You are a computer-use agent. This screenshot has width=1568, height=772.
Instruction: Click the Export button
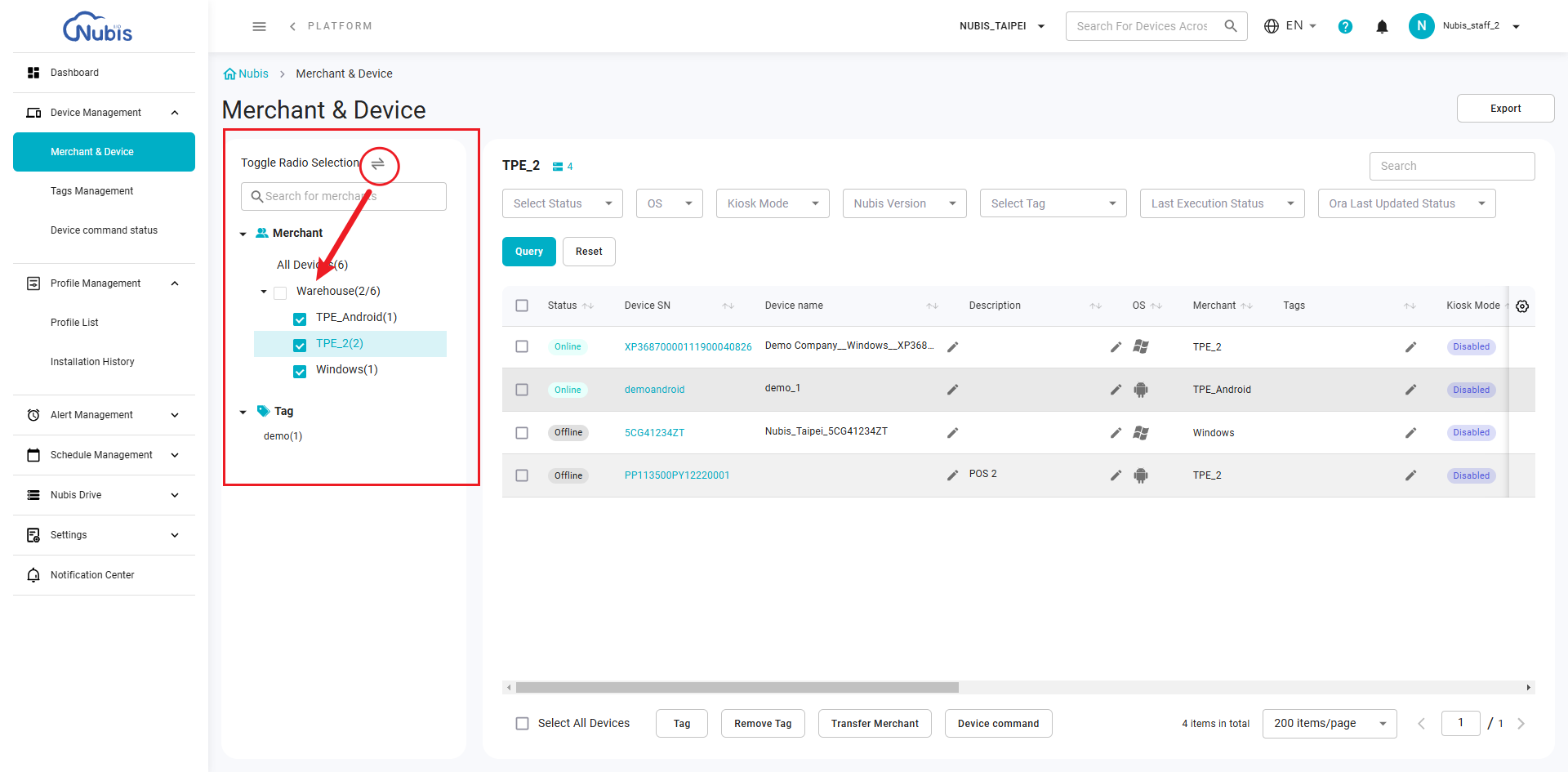coord(1505,109)
